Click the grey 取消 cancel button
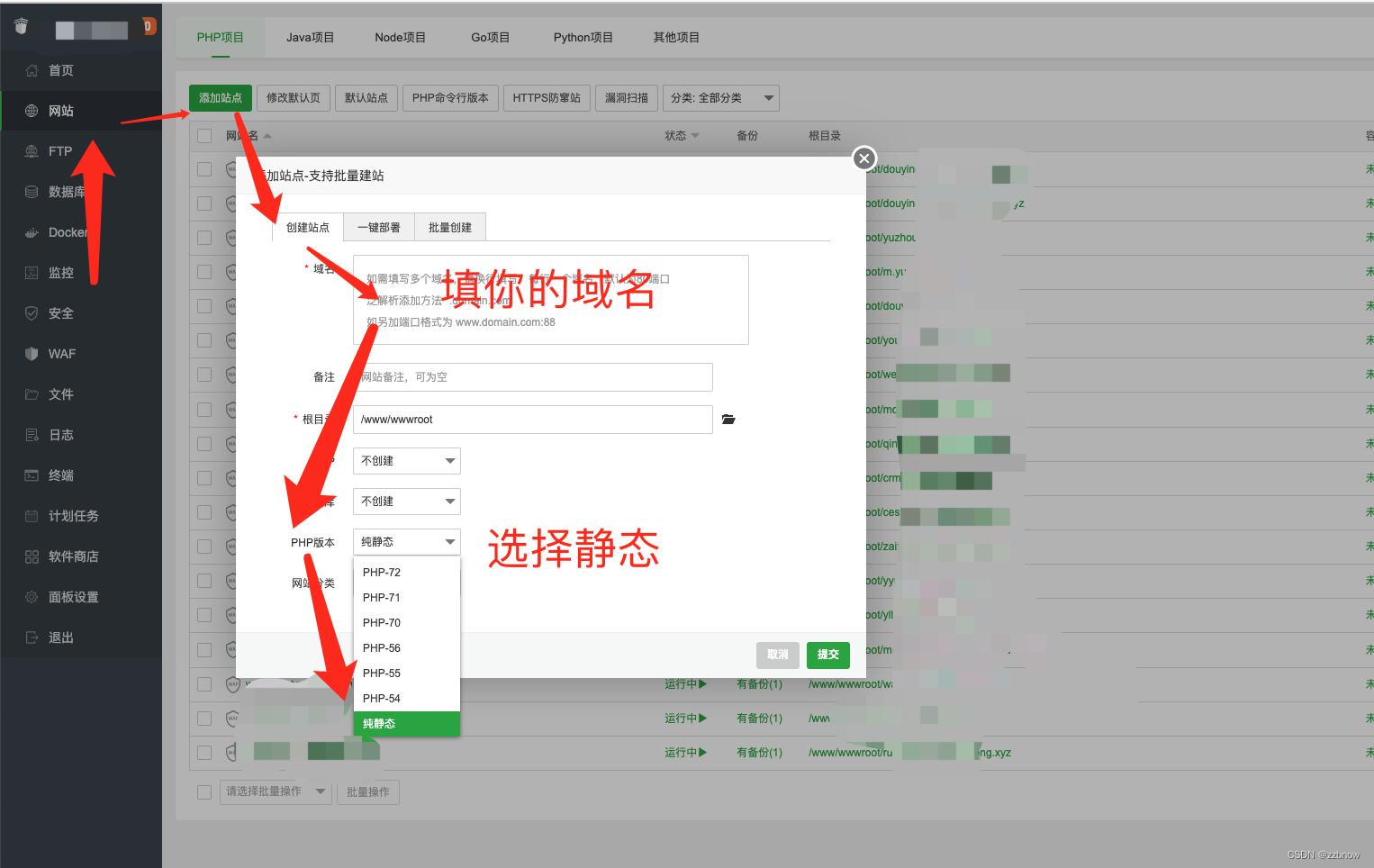This screenshot has height=868, width=1374. (x=778, y=656)
